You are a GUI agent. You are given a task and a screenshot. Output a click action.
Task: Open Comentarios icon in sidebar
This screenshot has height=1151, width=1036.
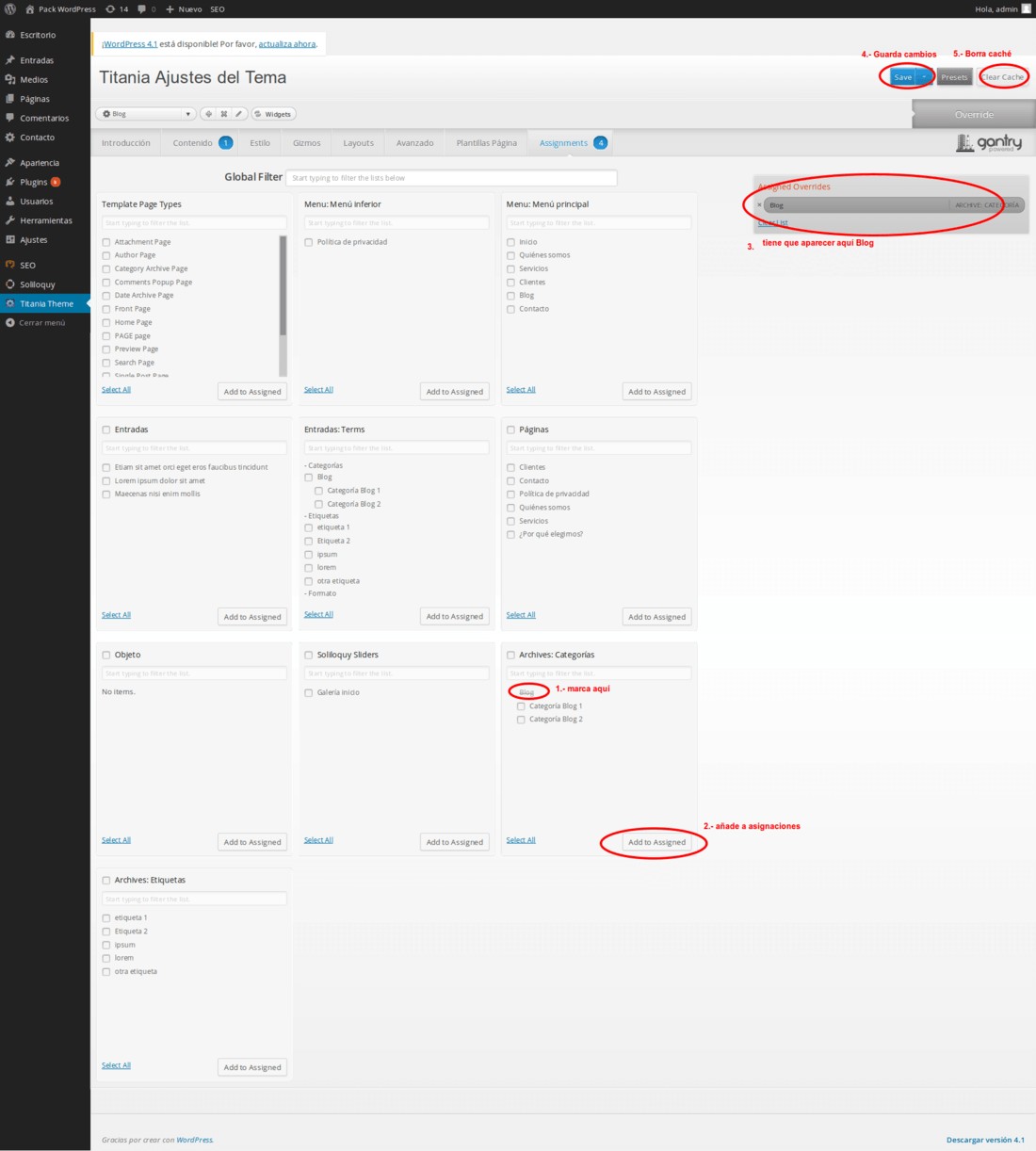(x=10, y=118)
